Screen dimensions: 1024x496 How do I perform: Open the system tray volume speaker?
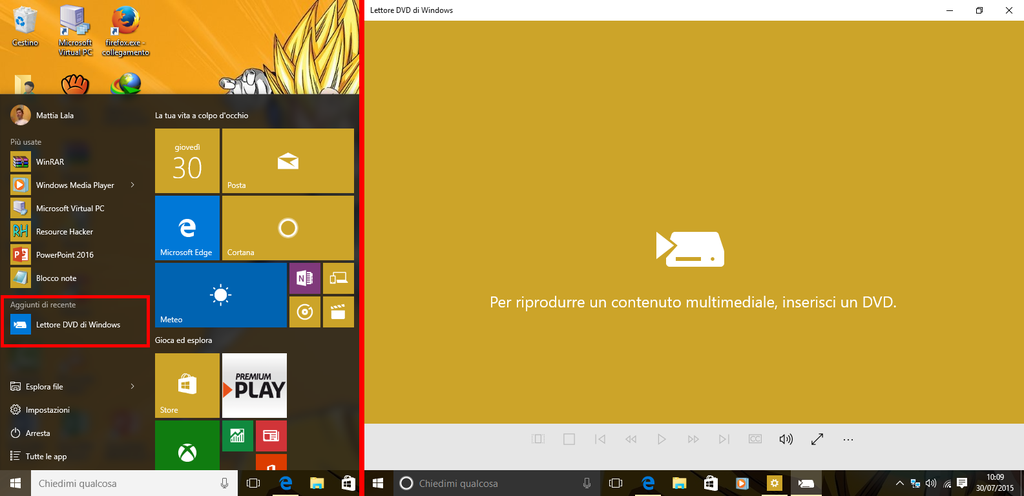point(931,484)
